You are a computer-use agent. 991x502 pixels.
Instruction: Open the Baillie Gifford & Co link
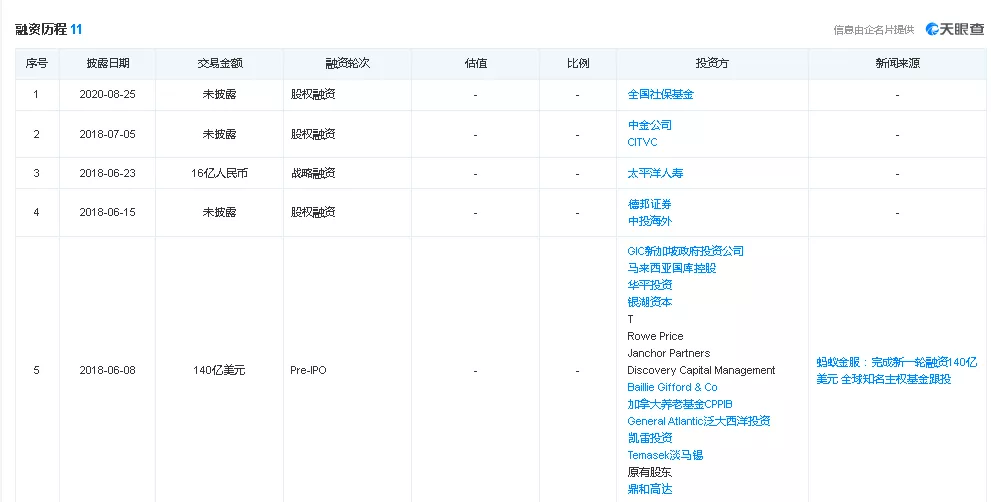pyautogui.click(x=672, y=387)
